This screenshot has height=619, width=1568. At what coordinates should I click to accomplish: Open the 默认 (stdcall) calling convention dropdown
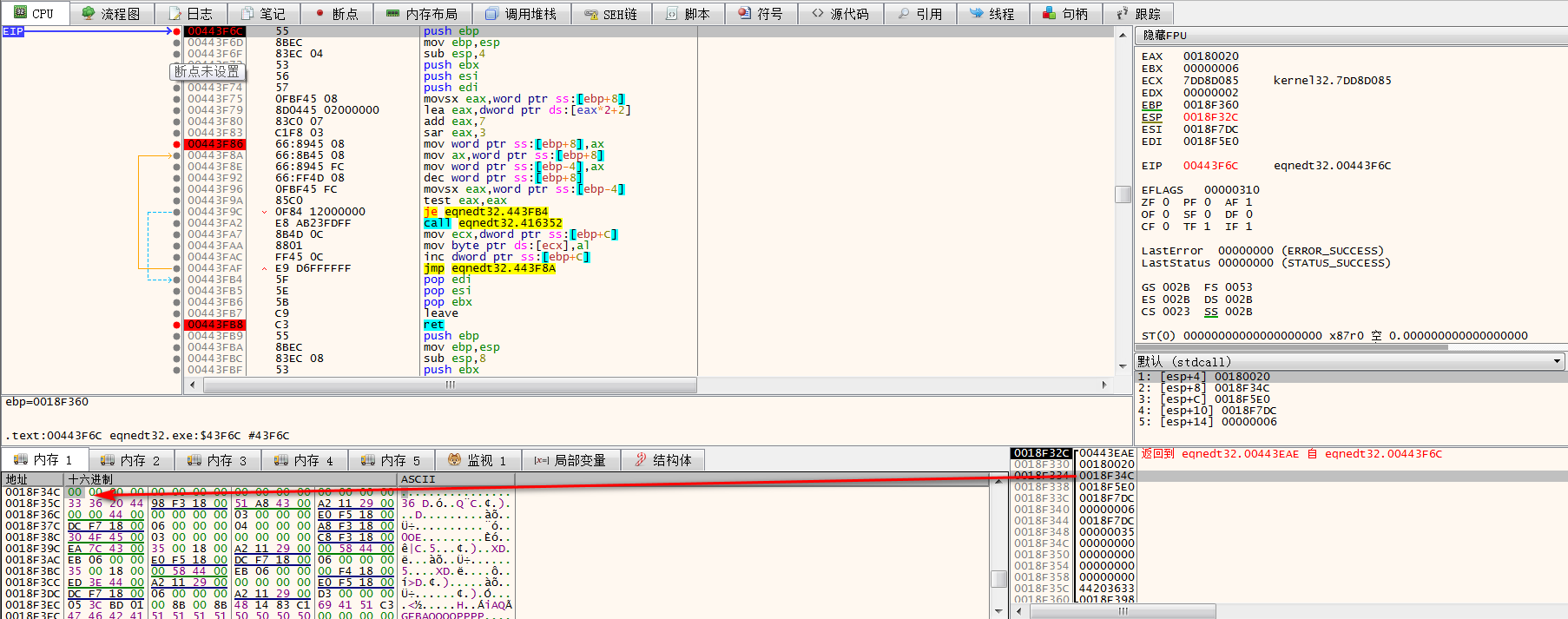point(1350,361)
